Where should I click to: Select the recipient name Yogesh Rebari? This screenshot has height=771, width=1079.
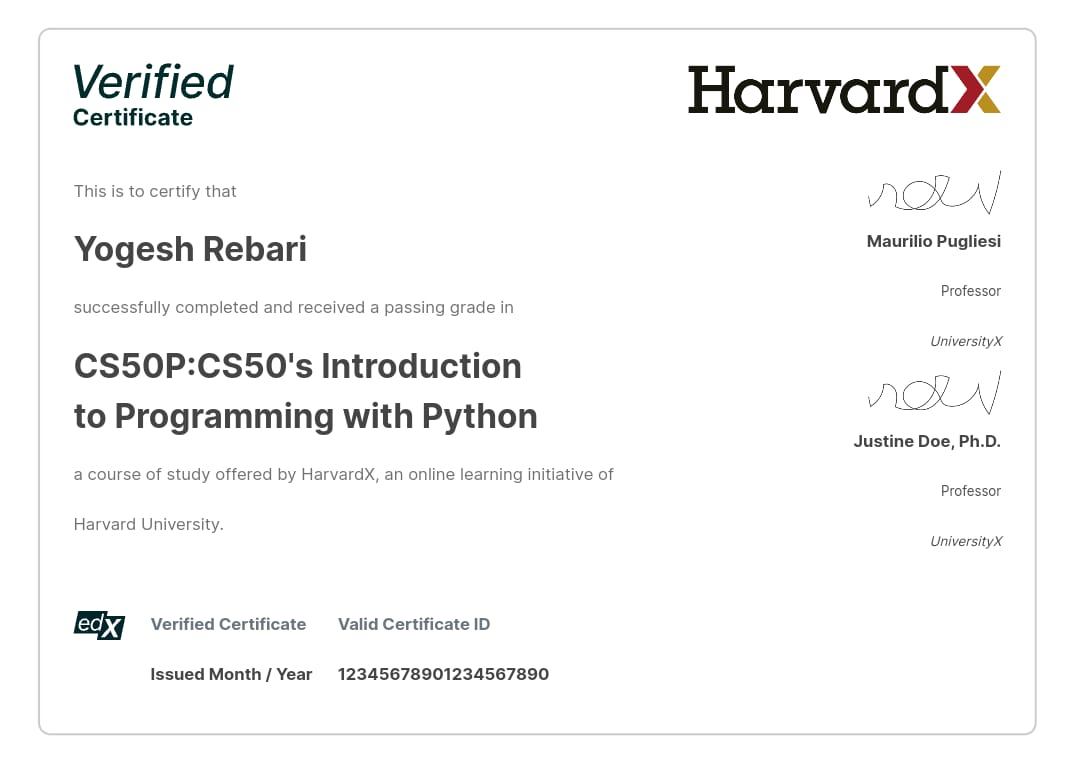[x=190, y=249]
